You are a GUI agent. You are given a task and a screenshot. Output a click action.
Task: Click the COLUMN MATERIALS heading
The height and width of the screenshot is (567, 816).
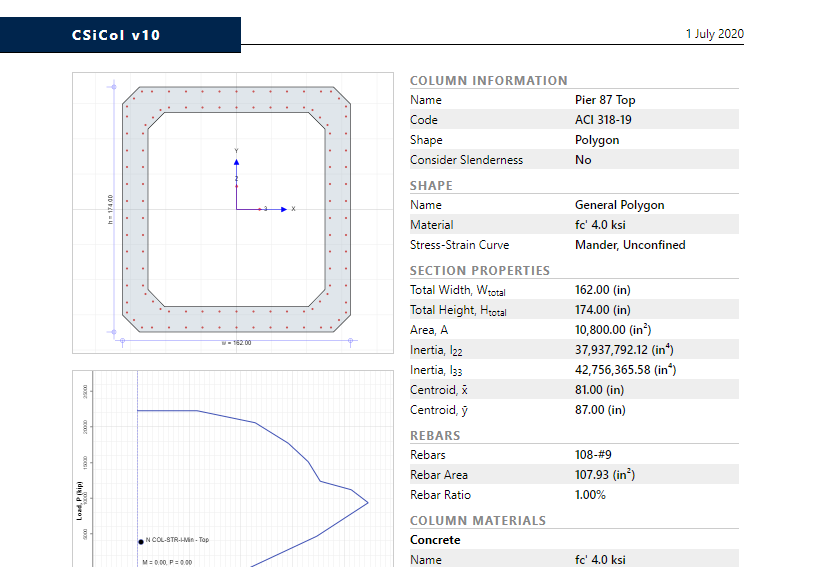478,520
